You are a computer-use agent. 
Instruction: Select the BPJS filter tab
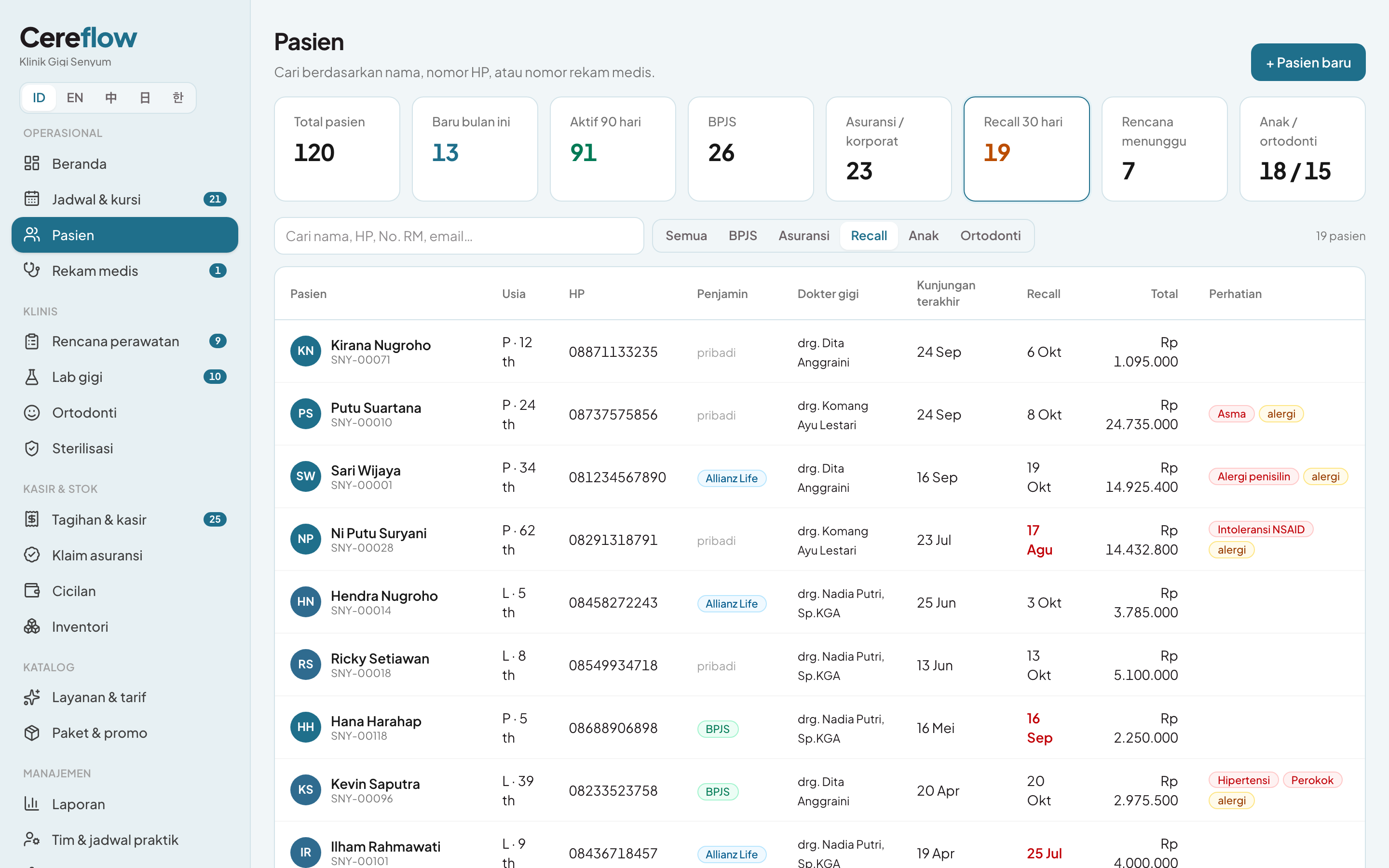click(743, 236)
